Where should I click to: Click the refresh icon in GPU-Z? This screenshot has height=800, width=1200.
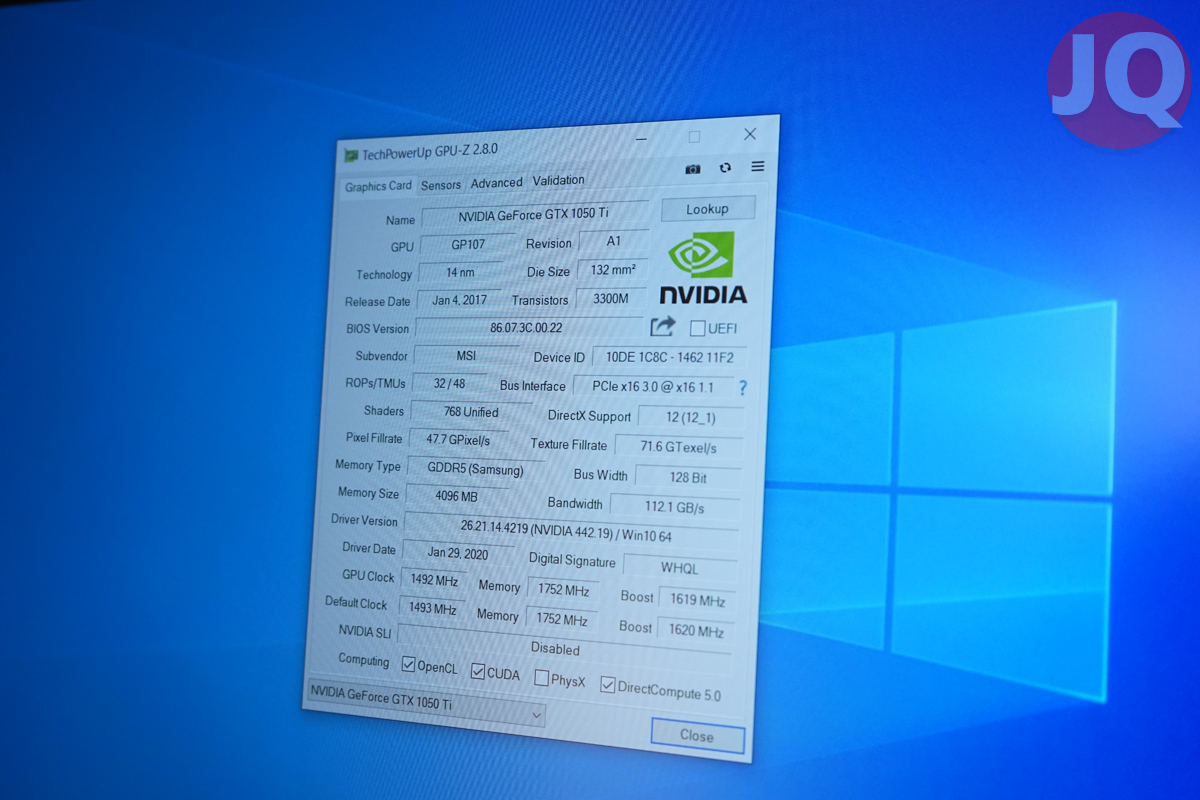[725, 168]
